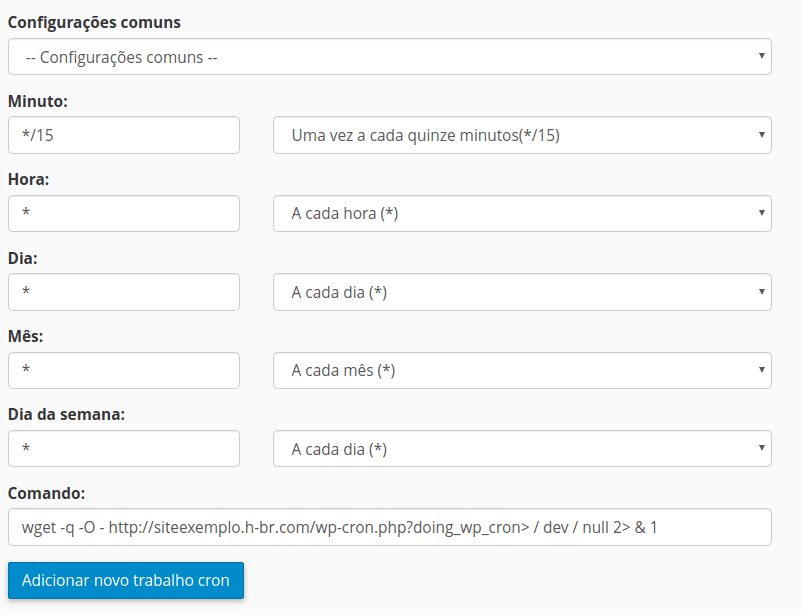Expand the 'A cada mês (*)' dropdown

pyautogui.click(x=521, y=370)
